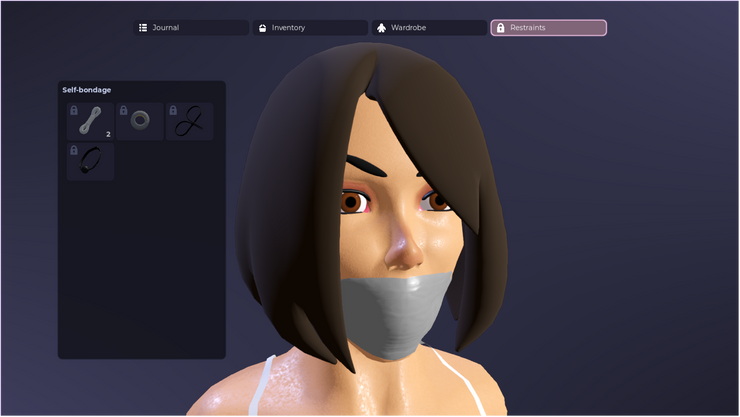740x417 pixels.
Task: Open the Journal tab
Action: (x=192, y=28)
